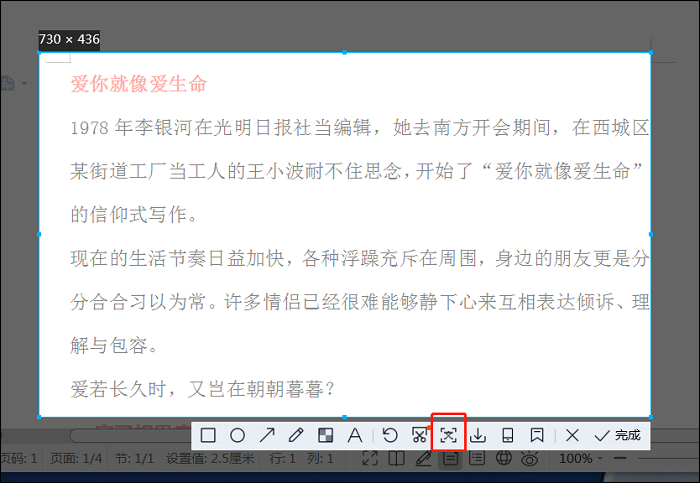Click the 节: 1/1 status entry
The height and width of the screenshot is (483, 700).
click(134, 458)
